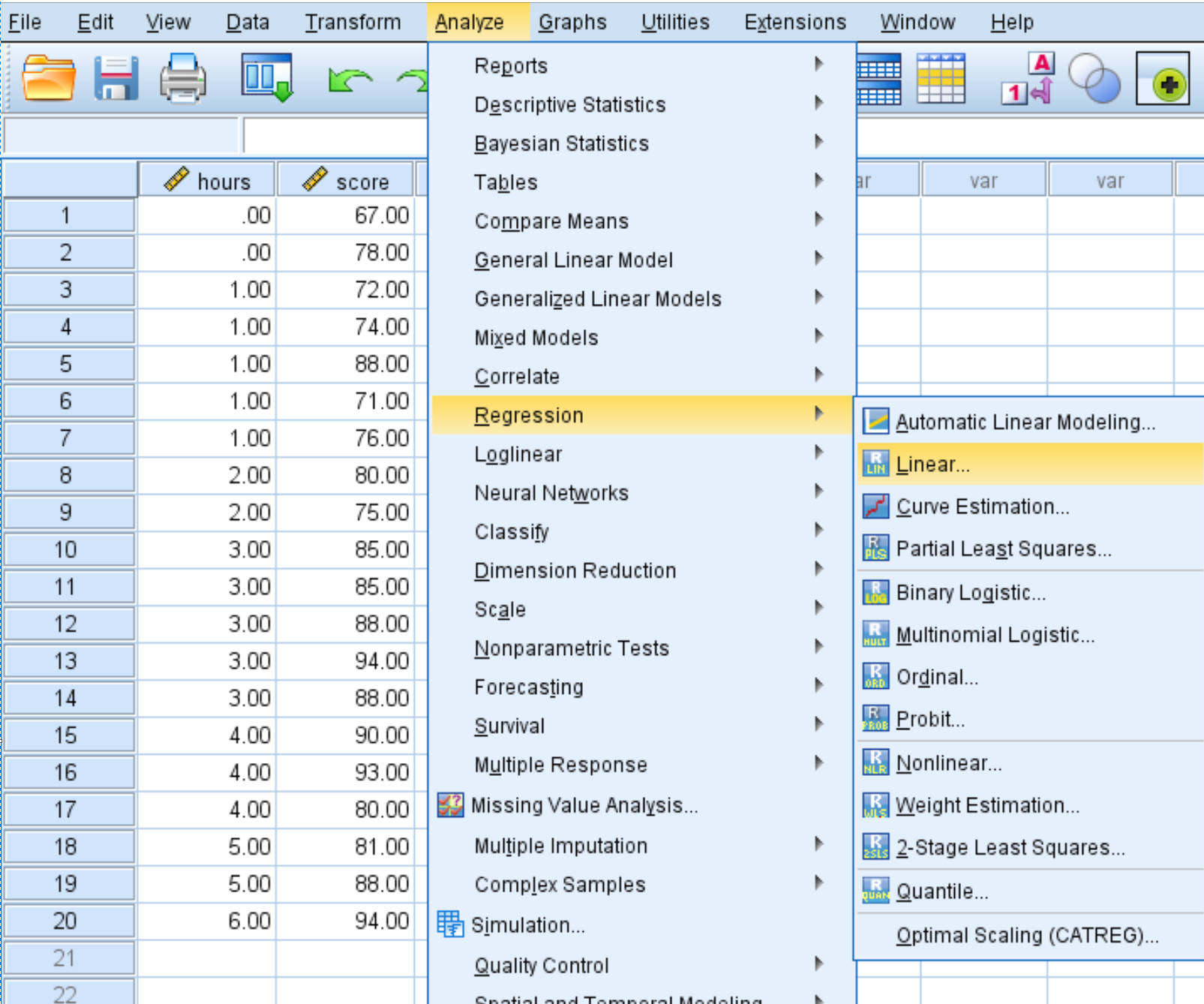Choose Optimal Scaling (CATREG)... entry
Screen dimensions: 1204x1004
(1028, 936)
